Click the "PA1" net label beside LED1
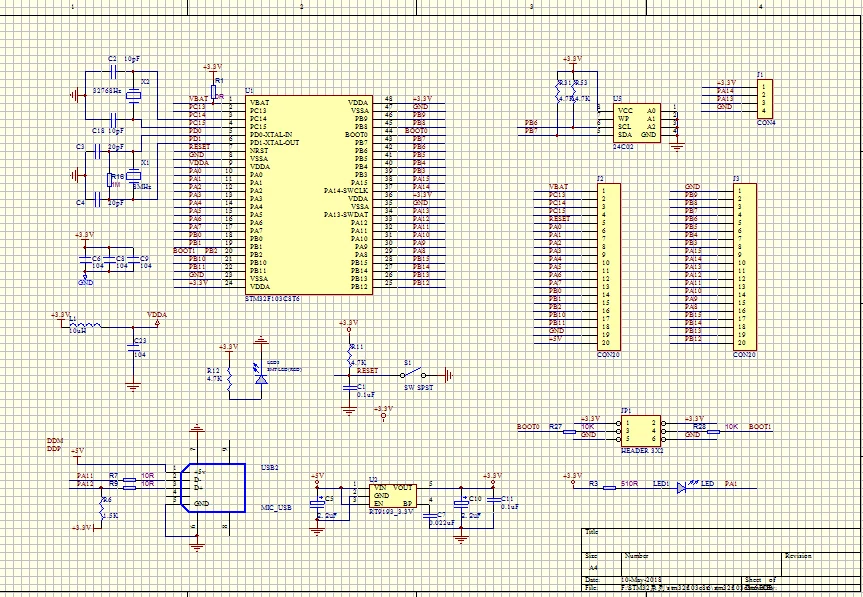The height and width of the screenshot is (597, 863). pos(730,484)
